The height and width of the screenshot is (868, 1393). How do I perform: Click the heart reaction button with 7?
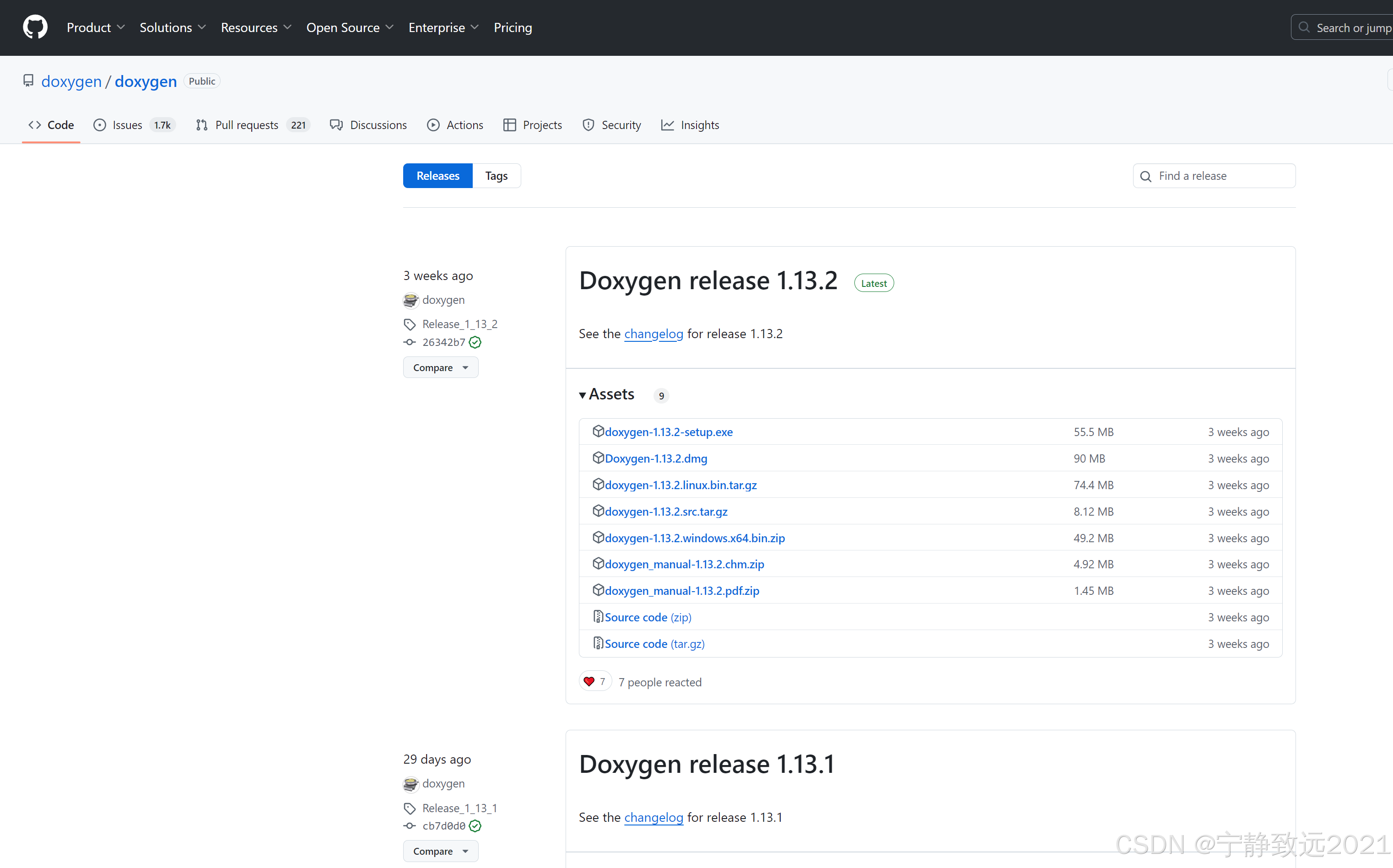595,681
